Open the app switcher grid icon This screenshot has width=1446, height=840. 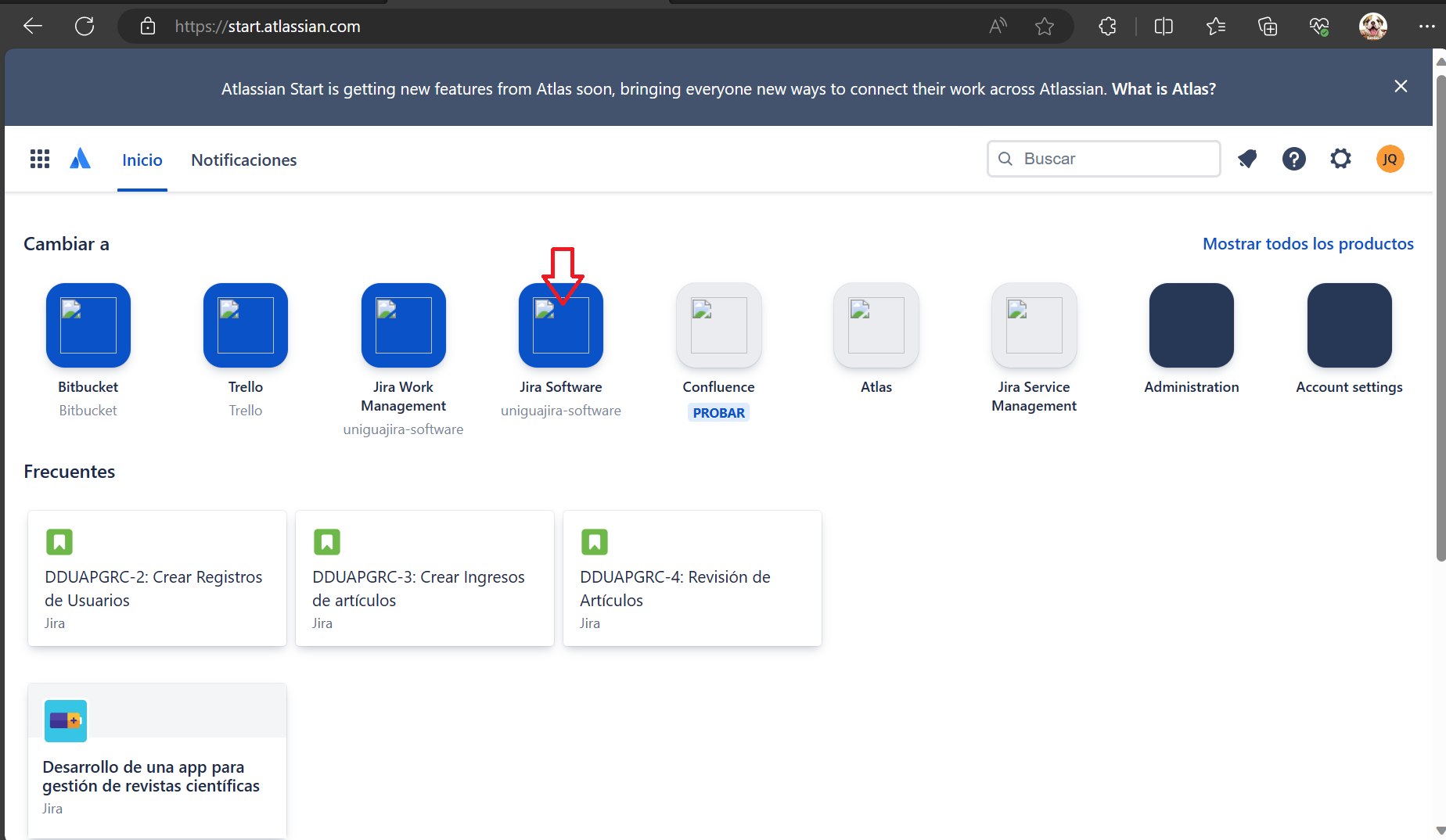40,160
